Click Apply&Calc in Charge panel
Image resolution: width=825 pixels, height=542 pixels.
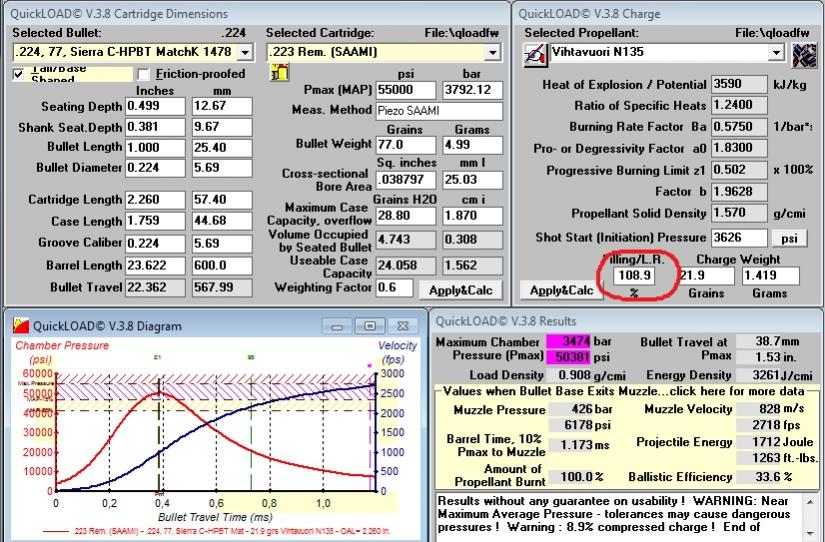tap(561, 290)
